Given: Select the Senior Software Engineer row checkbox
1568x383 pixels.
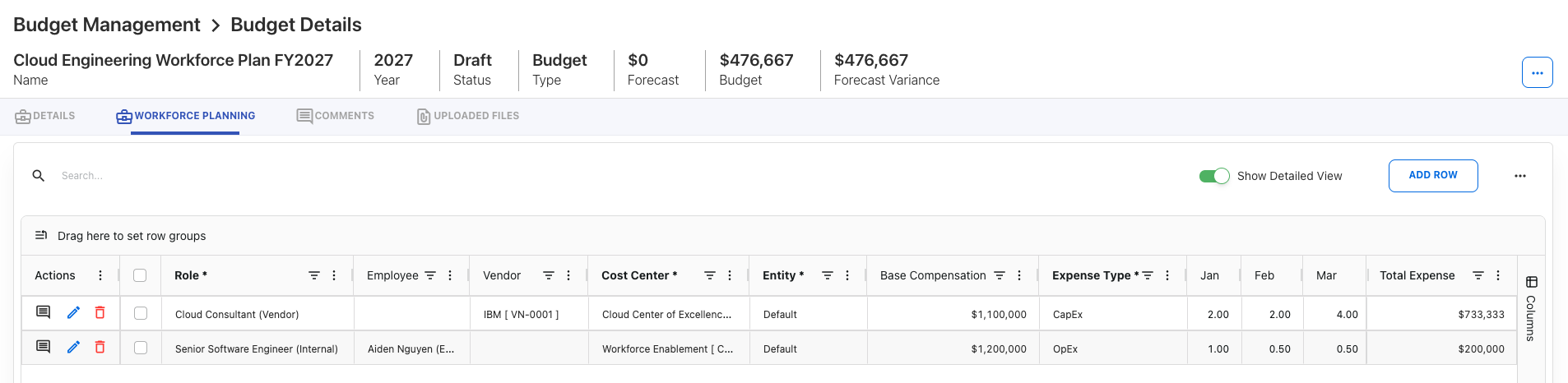Looking at the screenshot, I should click(141, 348).
